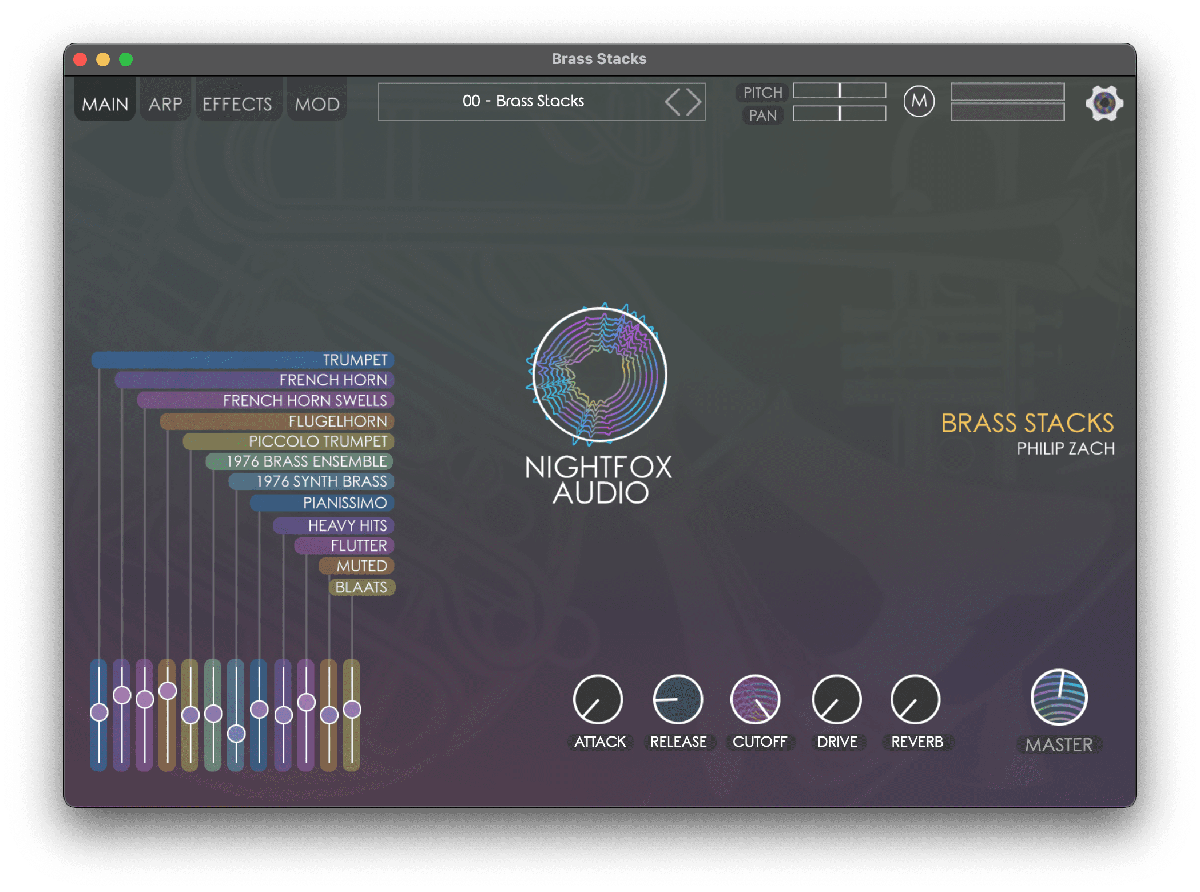This screenshot has width=1200, height=892.
Task: Open the EFFECTS tab
Action: tap(237, 104)
